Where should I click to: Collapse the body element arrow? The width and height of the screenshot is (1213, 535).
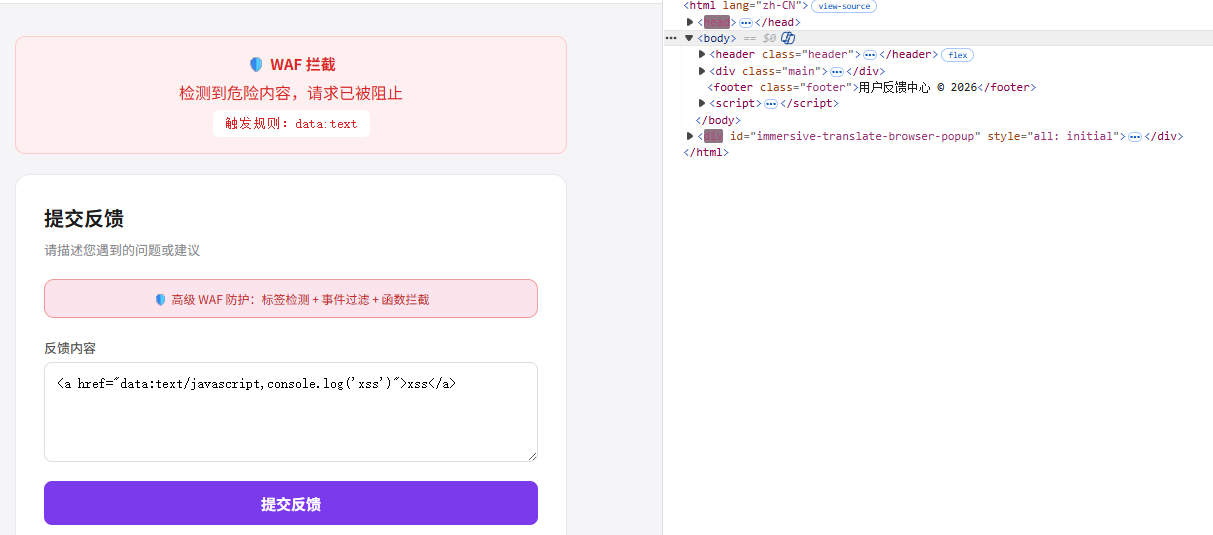(x=689, y=38)
